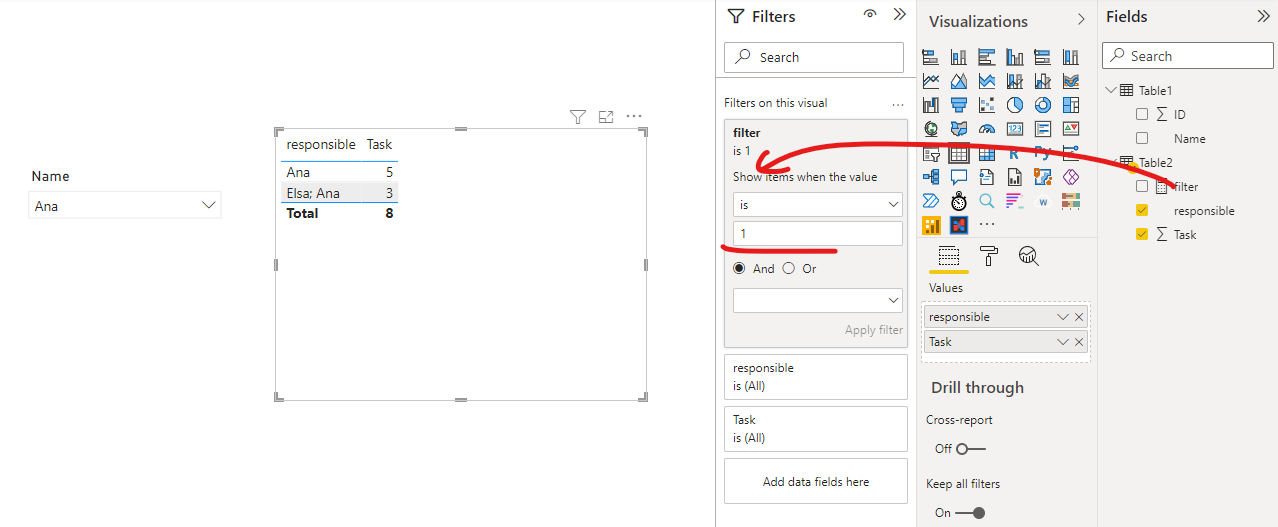Image resolution: width=1278 pixels, height=527 pixels.
Task: Open Filters on this visual ellipsis menu
Action: pos(897,103)
